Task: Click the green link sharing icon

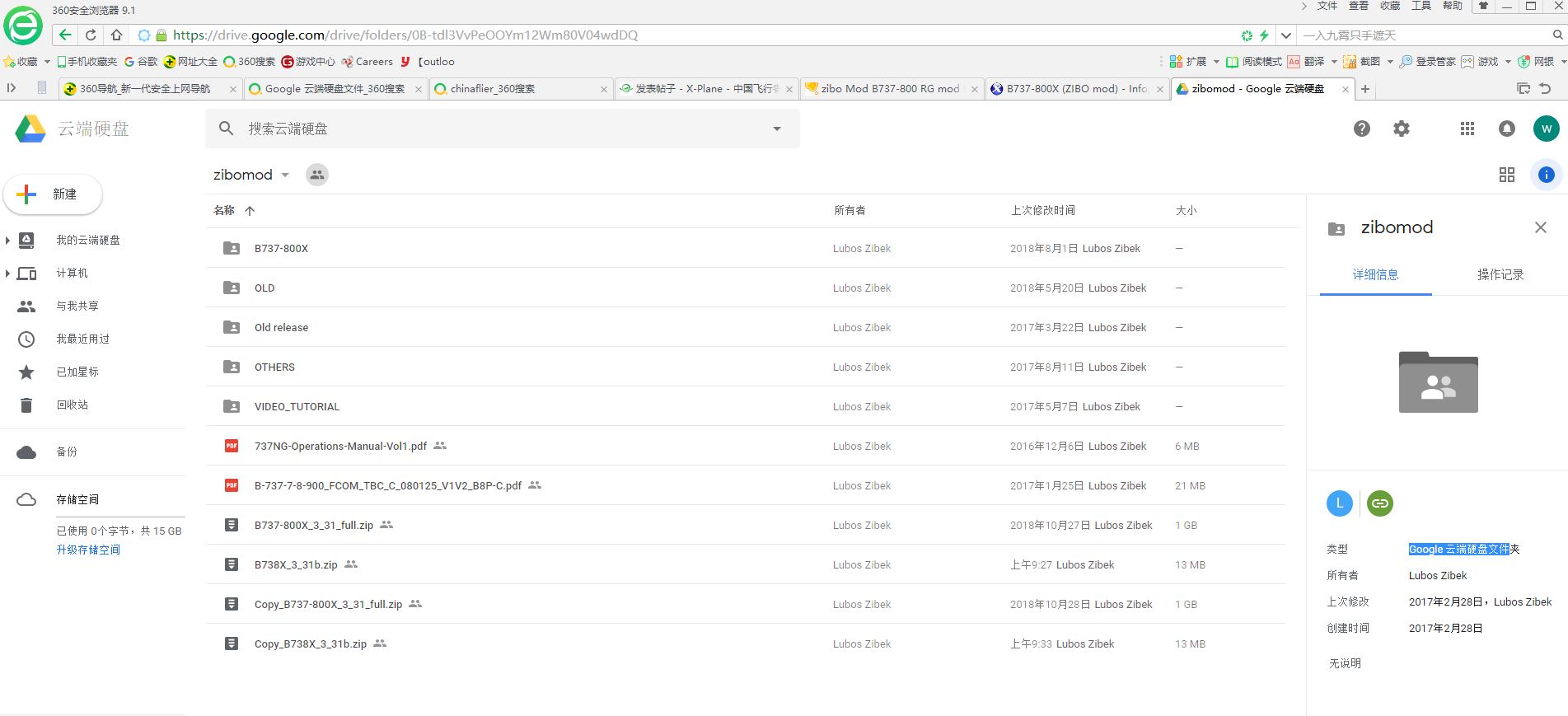Action: click(x=1380, y=503)
